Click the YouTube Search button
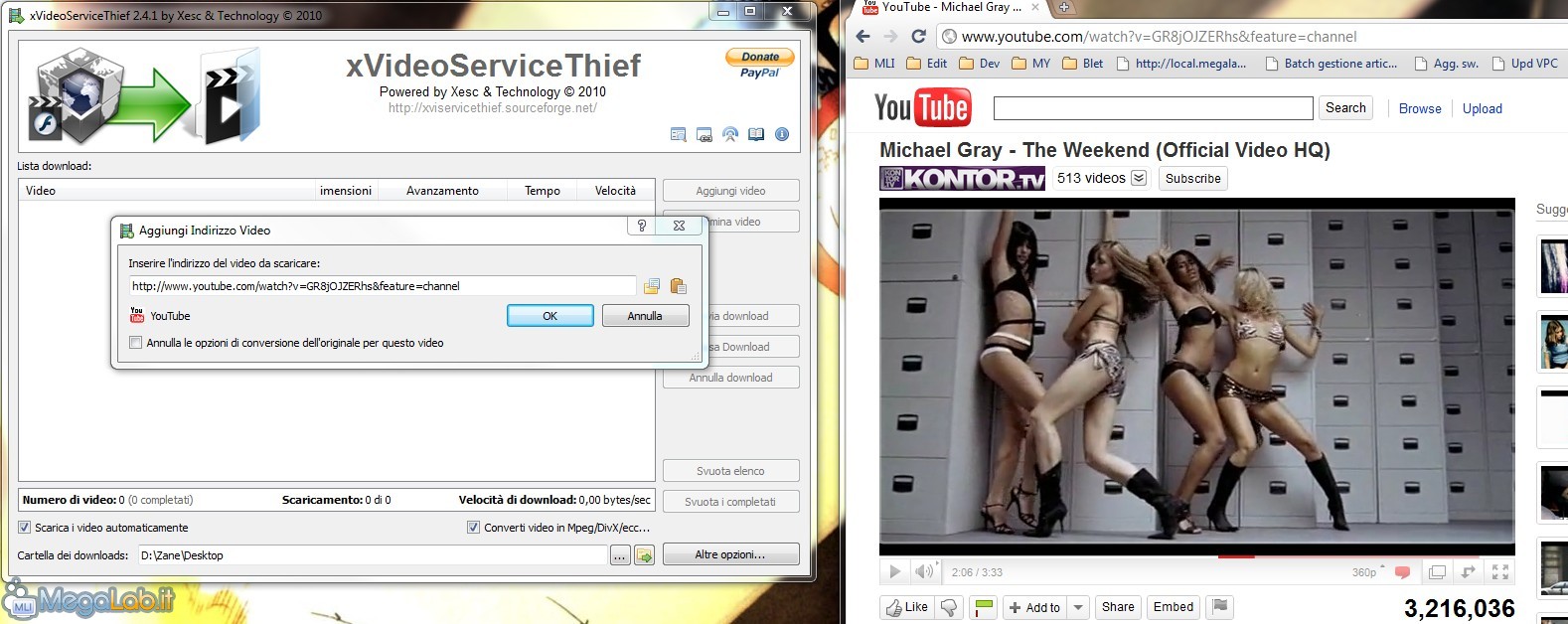This screenshot has height=624, width=1568. pyautogui.click(x=1345, y=108)
